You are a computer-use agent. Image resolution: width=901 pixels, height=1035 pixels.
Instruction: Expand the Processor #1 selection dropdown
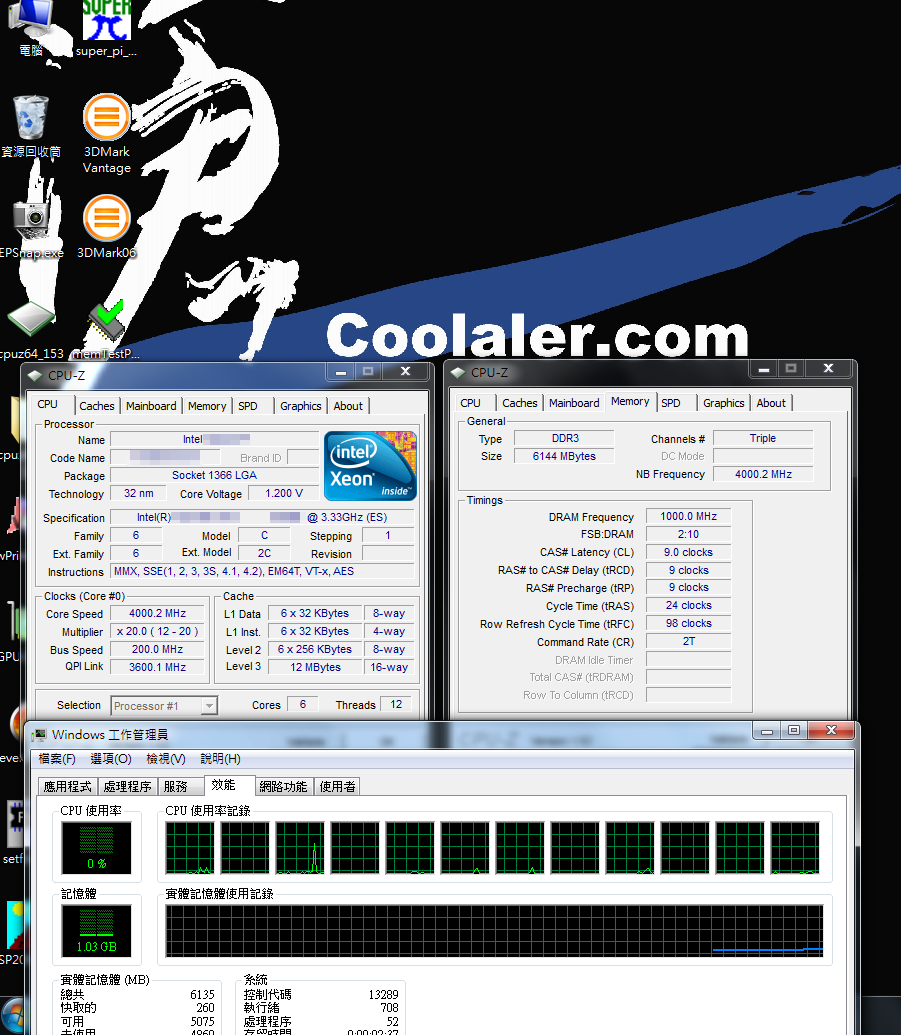(209, 706)
